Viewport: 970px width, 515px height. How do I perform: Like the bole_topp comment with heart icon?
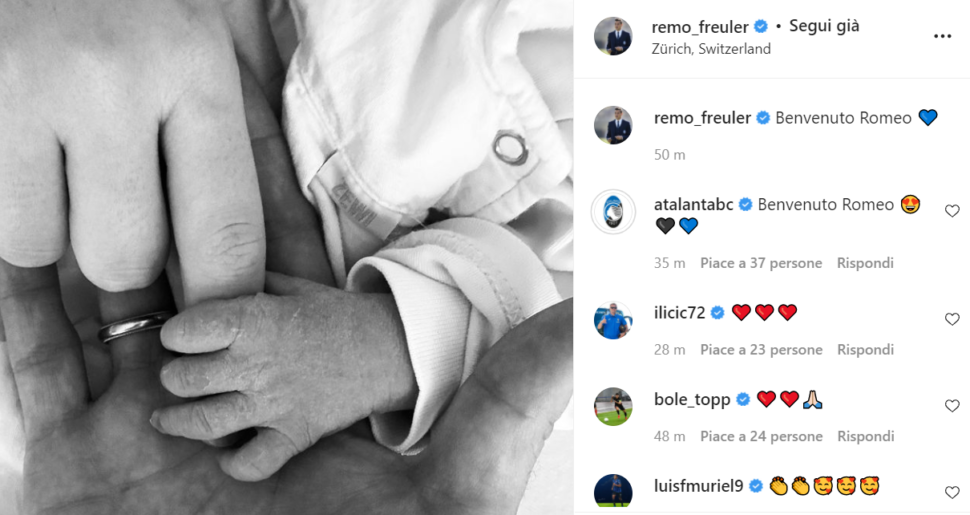pyautogui.click(x=952, y=406)
